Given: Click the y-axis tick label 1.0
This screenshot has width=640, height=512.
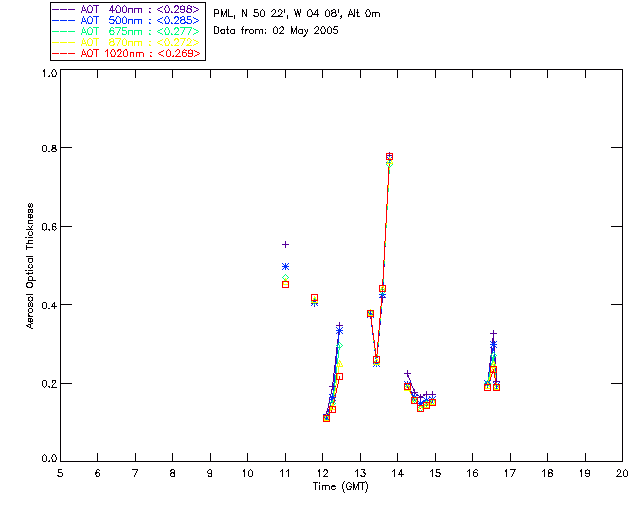Looking at the screenshot, I should (x=49, y=73).
